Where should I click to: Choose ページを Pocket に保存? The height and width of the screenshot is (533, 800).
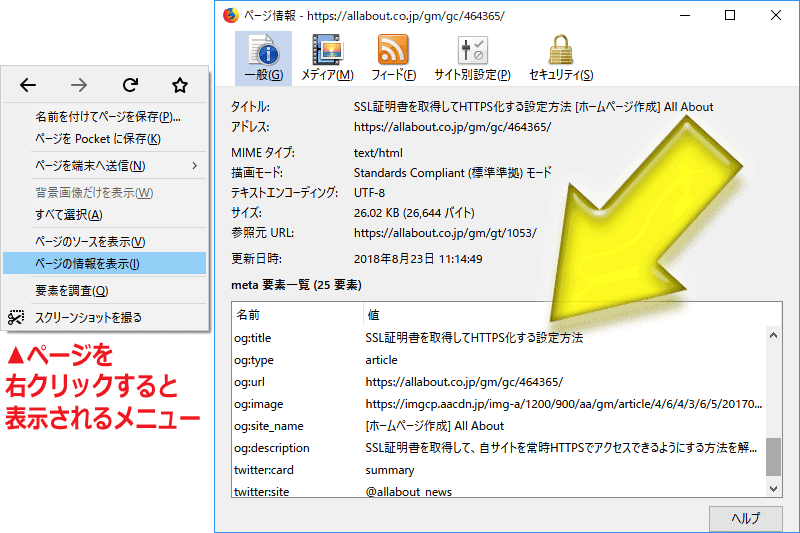(x=105, y=139)
